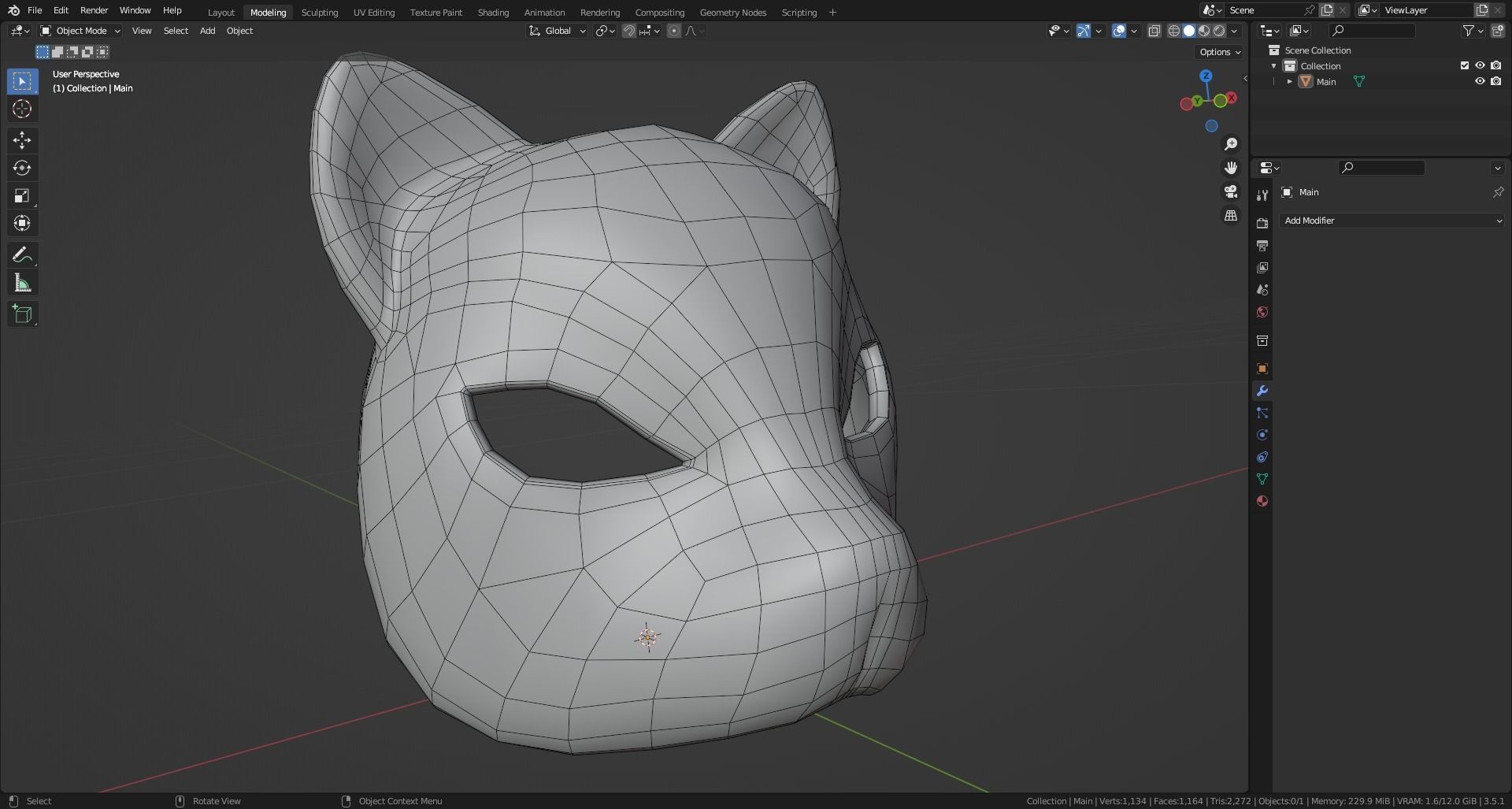Select the Scale tool
The width and height of the screenshot is (1512, 809).
tap(22, 195)
